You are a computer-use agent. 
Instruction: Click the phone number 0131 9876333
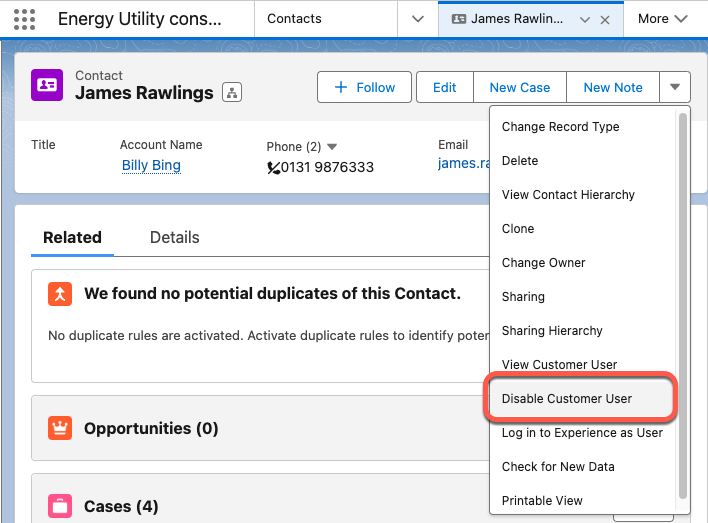pos(327,168)
